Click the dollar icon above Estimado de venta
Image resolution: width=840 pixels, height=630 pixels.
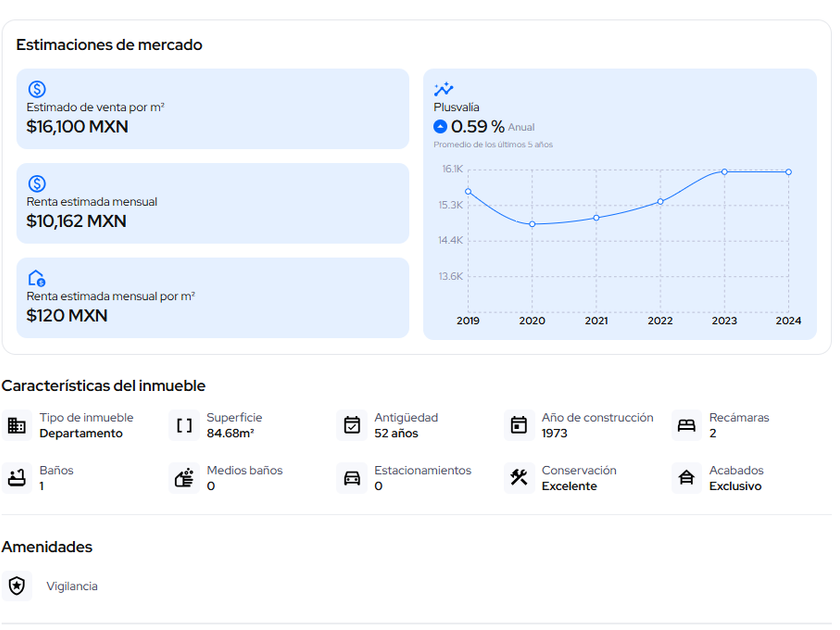coord(37,89)
